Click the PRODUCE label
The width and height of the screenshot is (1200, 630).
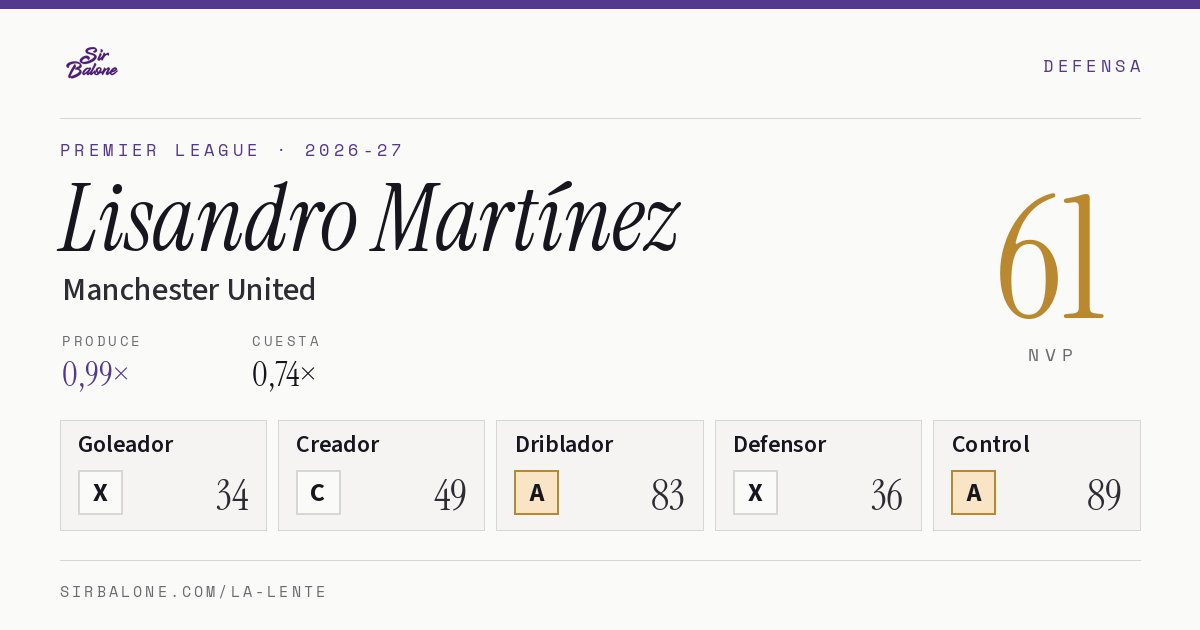pos(102,341)
